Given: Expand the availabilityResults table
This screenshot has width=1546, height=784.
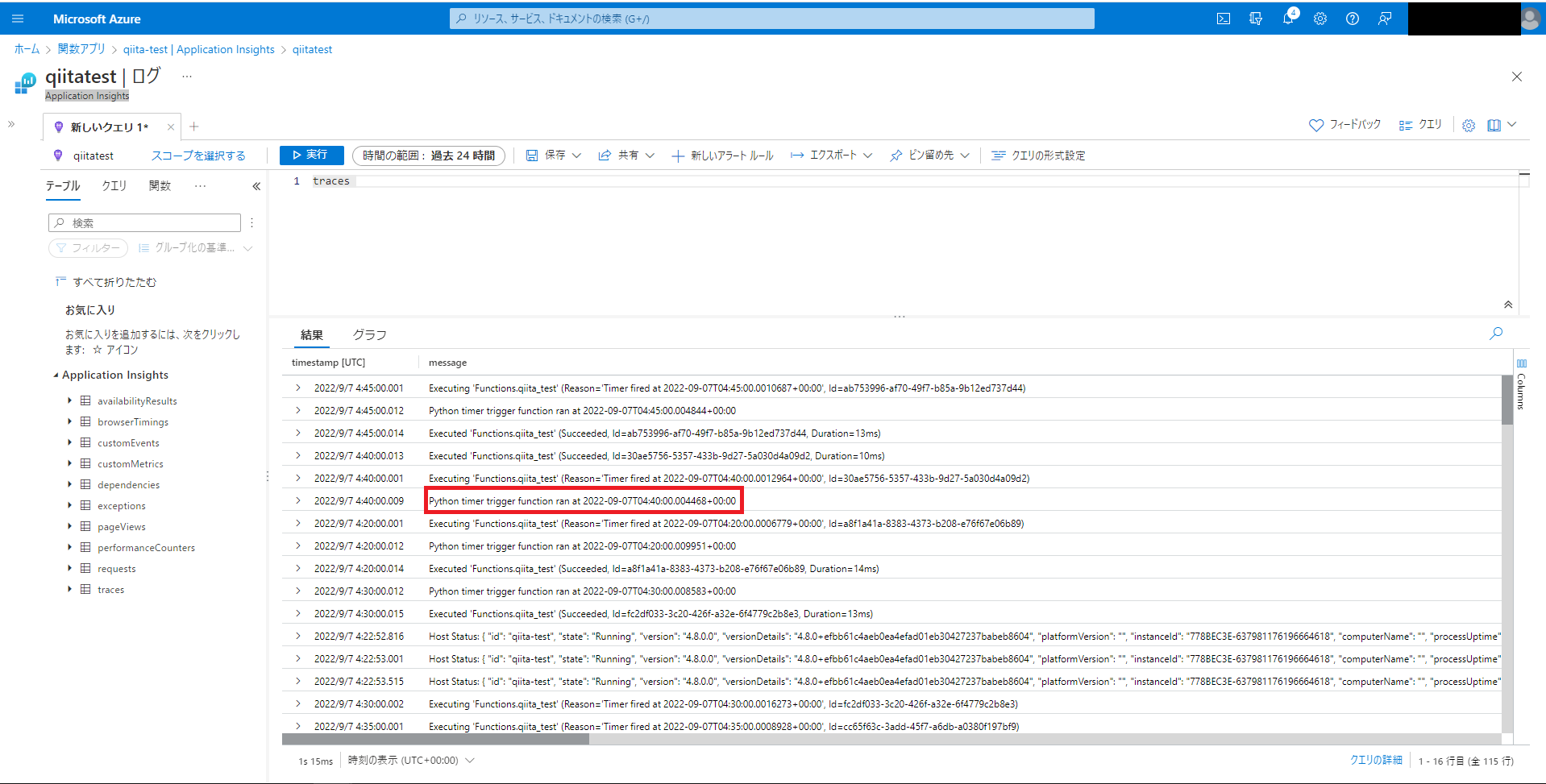Looking at the screenshot, I should (x=69, y=400).
